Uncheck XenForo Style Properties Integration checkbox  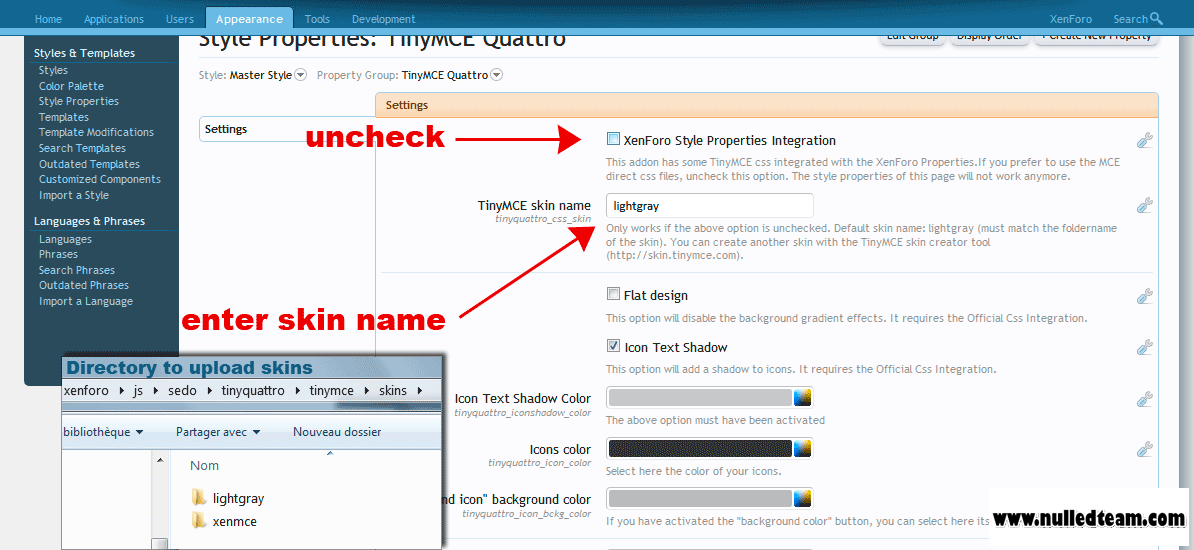tap(613, 139)
